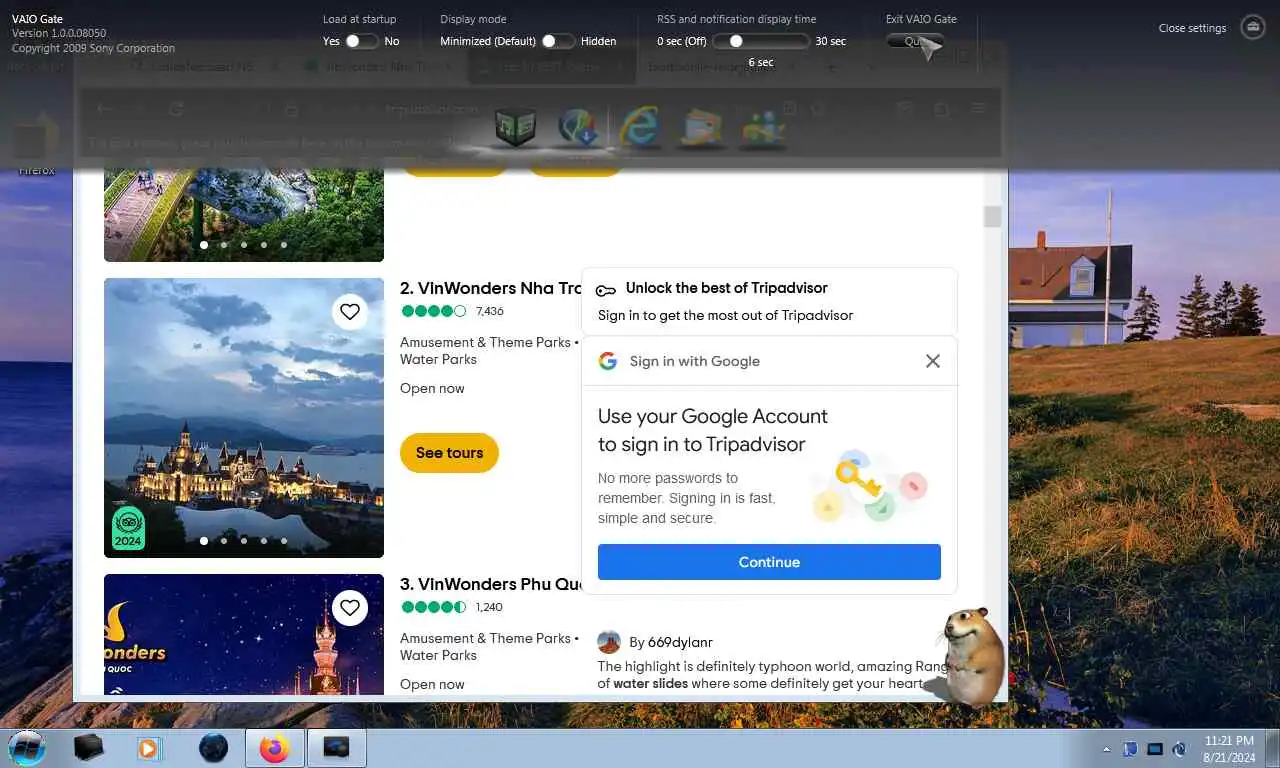Open the cube icon in VAIO Gate dock
This screenshot has height=768, width=1280.
(515, 127)
